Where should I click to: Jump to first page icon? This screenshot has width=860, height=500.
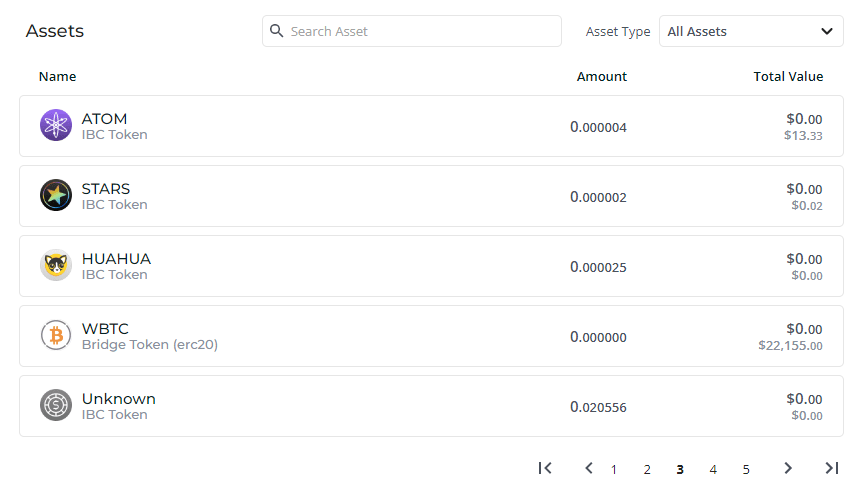click(545, 468)
